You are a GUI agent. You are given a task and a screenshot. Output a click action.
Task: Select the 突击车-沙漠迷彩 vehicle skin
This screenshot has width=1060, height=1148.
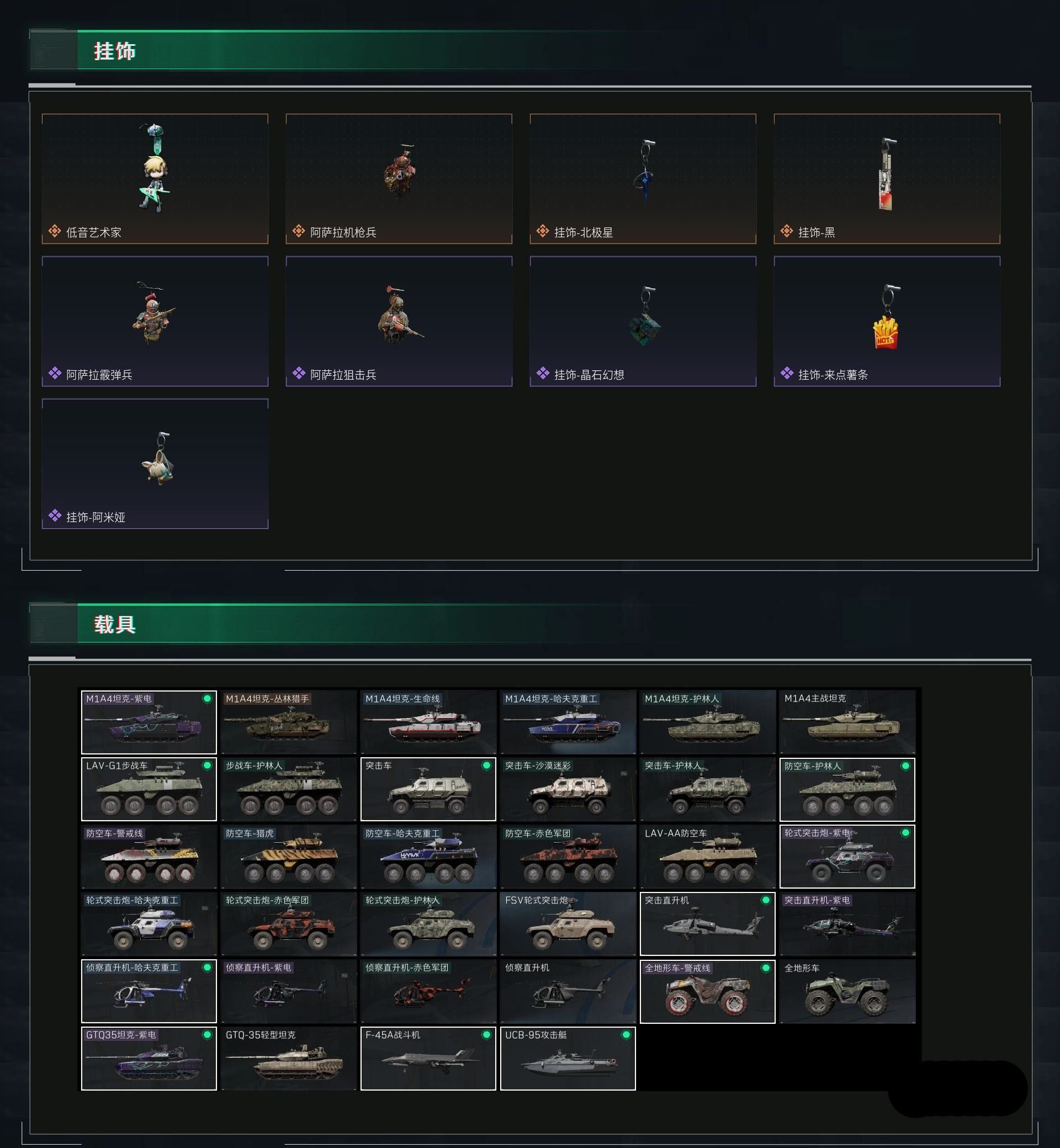568,789
